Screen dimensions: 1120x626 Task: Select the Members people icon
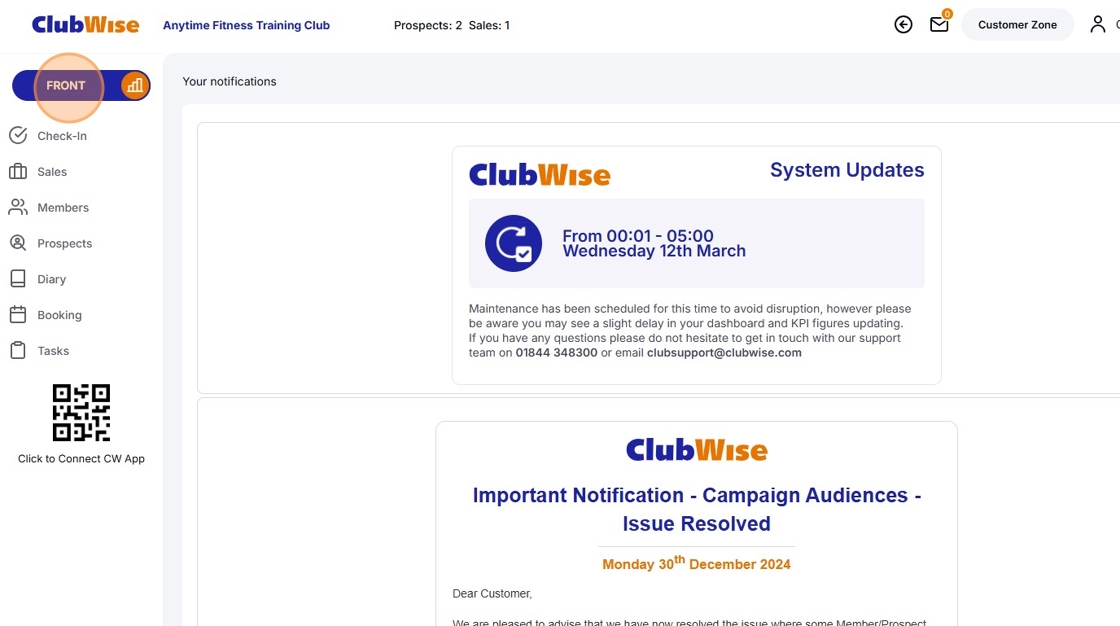click(x=18, y=207)
